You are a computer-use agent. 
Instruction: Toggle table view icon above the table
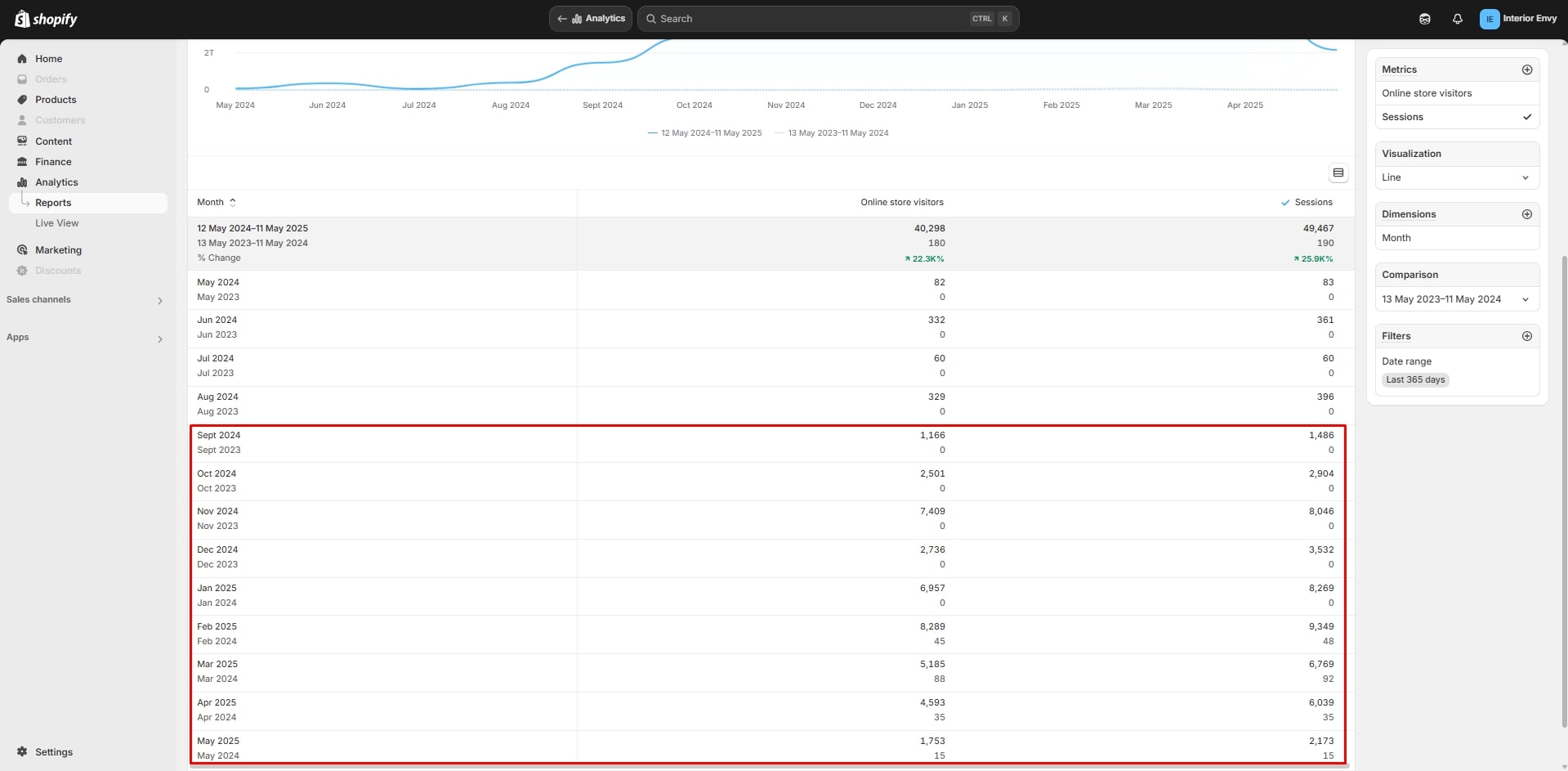tap(1338, 173)
